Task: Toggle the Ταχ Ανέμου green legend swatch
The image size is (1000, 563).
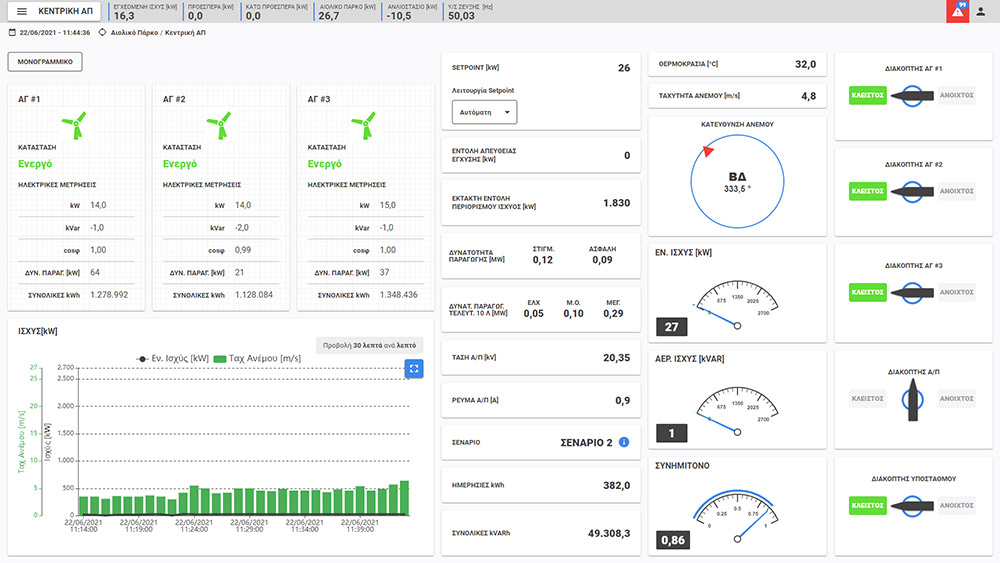Action: pos(219,358)
